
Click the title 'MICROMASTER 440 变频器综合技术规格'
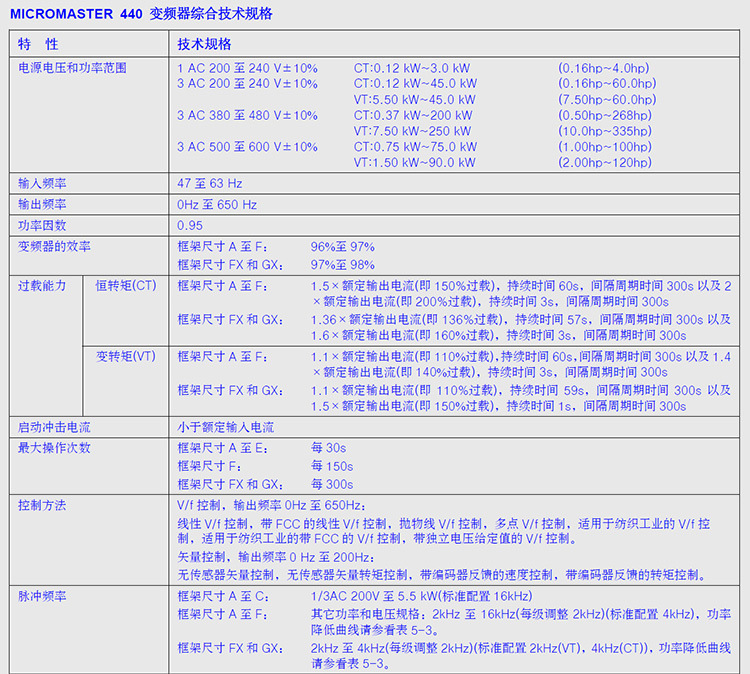[x=142, y=13]
